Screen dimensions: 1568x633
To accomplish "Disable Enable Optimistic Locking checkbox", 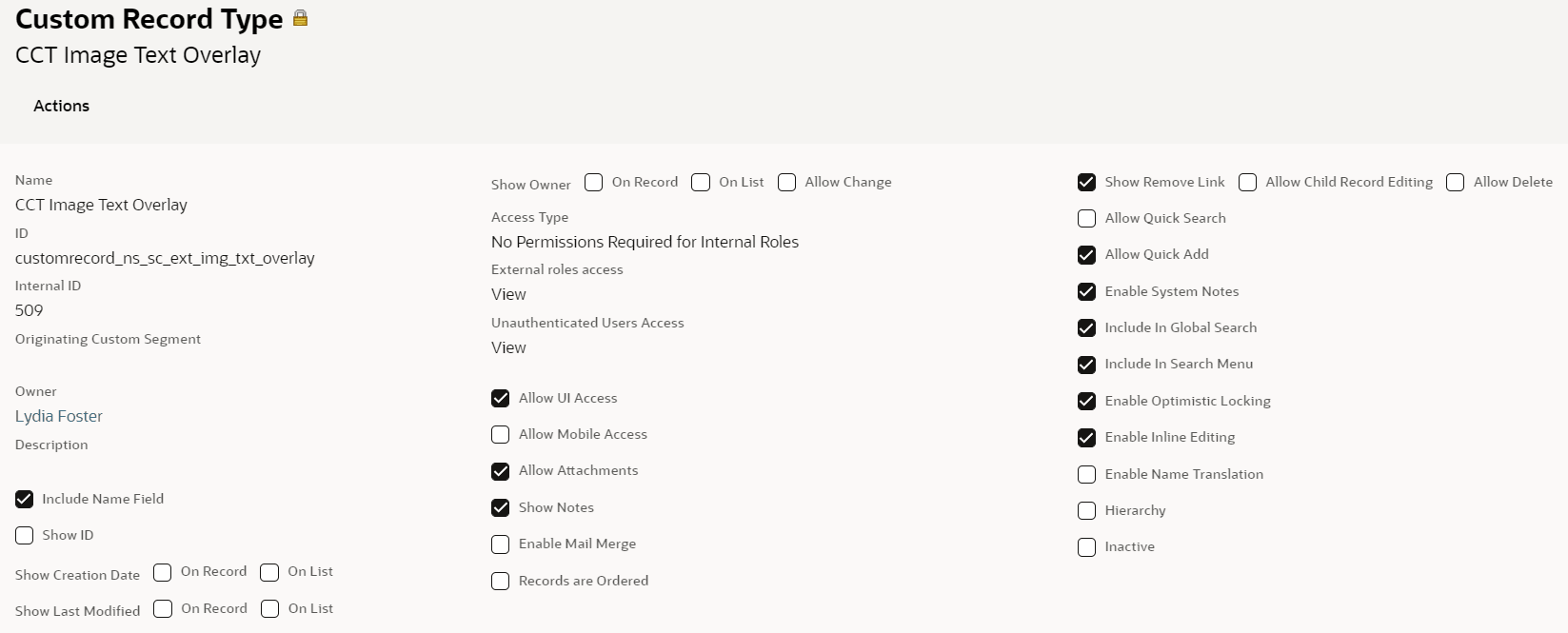I will tap(1086, 402).
